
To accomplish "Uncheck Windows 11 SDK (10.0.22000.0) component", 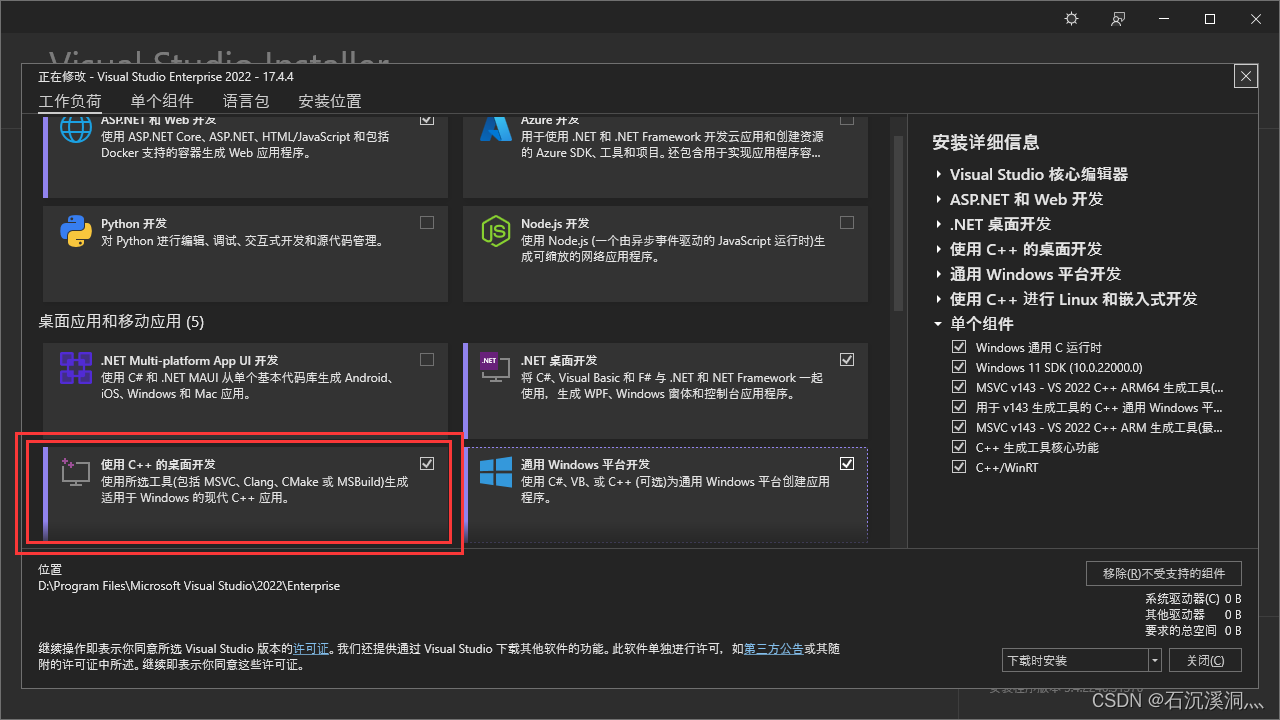I will coord(960,367).
